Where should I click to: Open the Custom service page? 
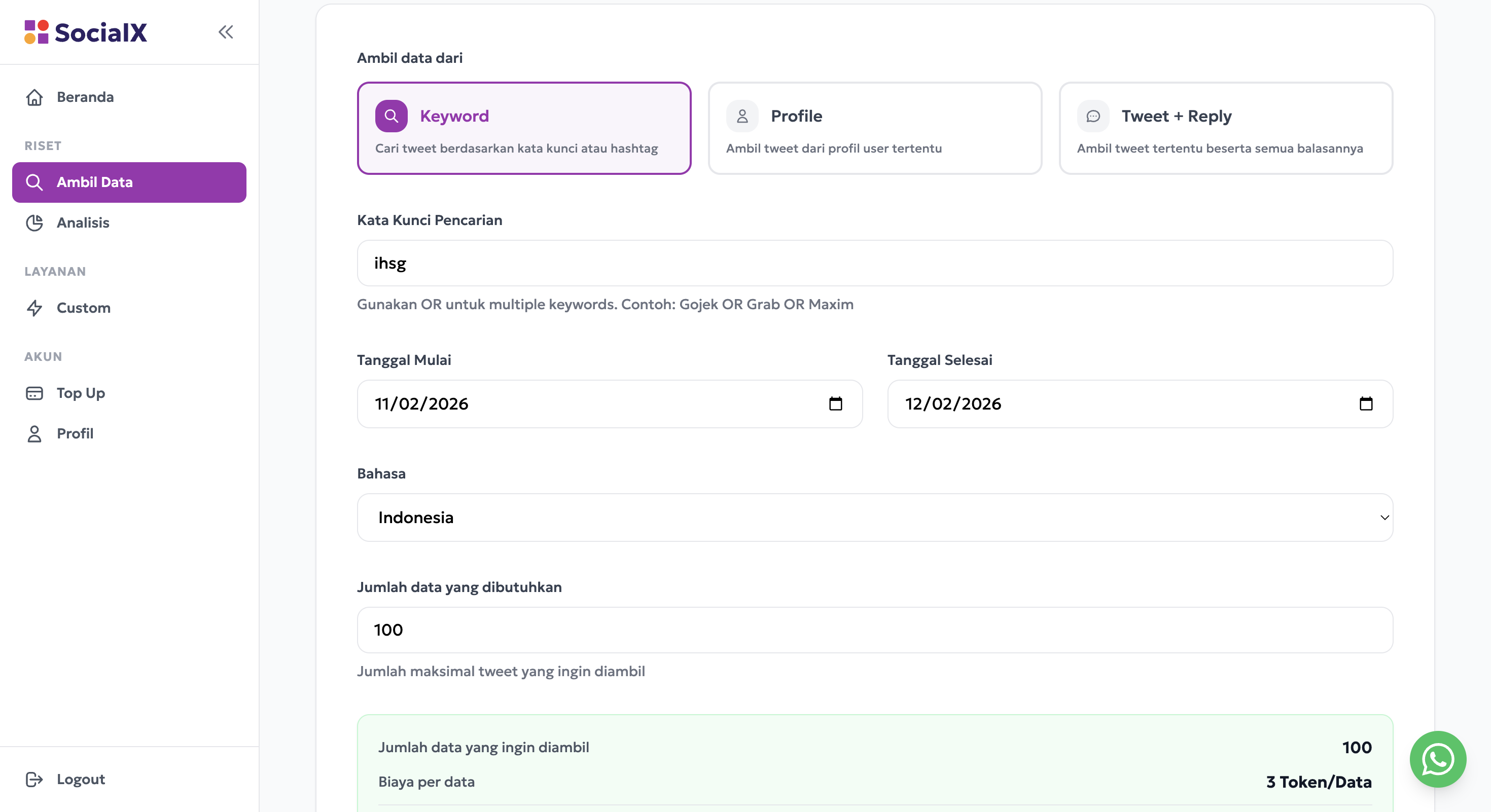(83, 308)
